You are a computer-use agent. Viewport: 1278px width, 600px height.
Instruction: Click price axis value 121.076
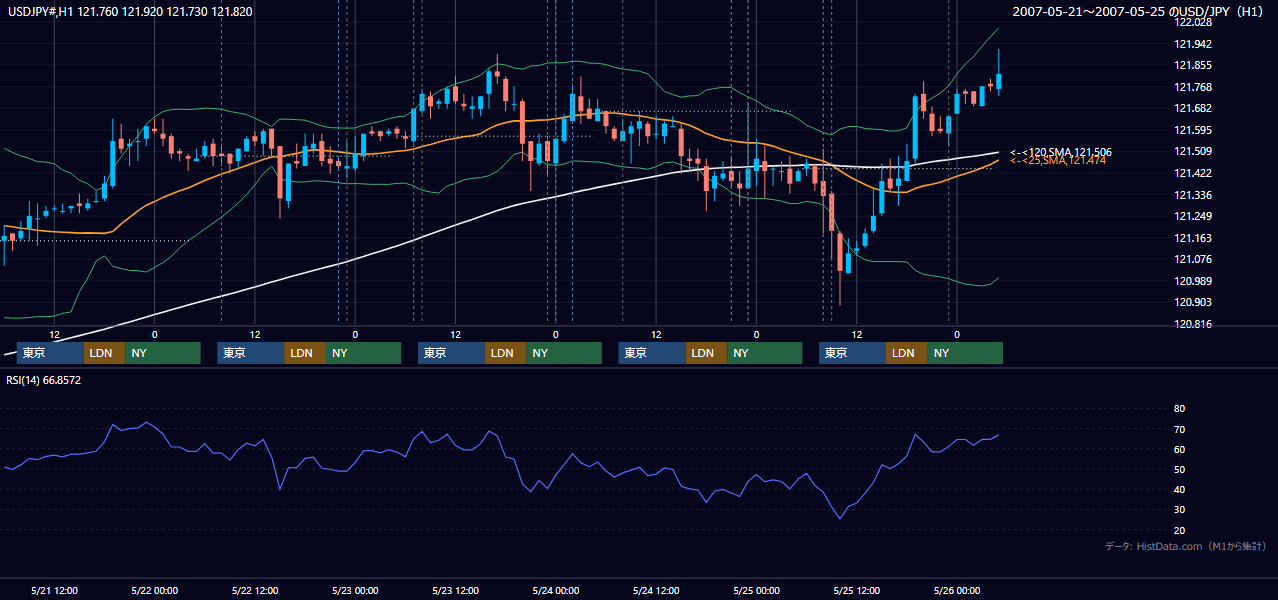coord(1191,259)
